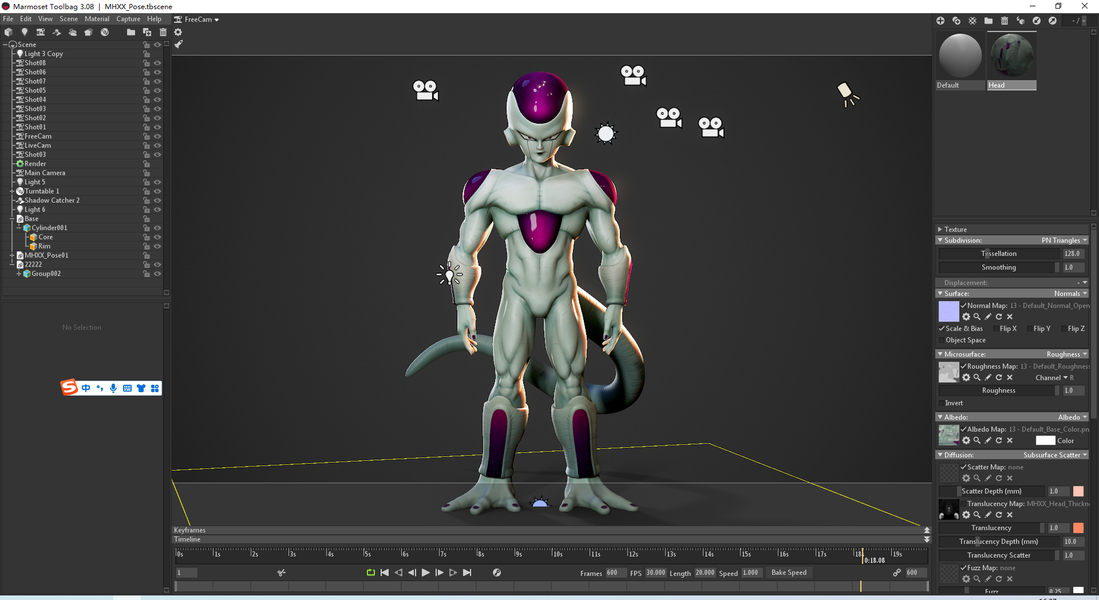Collapse the Base group in the scene tree
Image resolution: width=1099 pixels, height=600 pixels.
(12, 219)
